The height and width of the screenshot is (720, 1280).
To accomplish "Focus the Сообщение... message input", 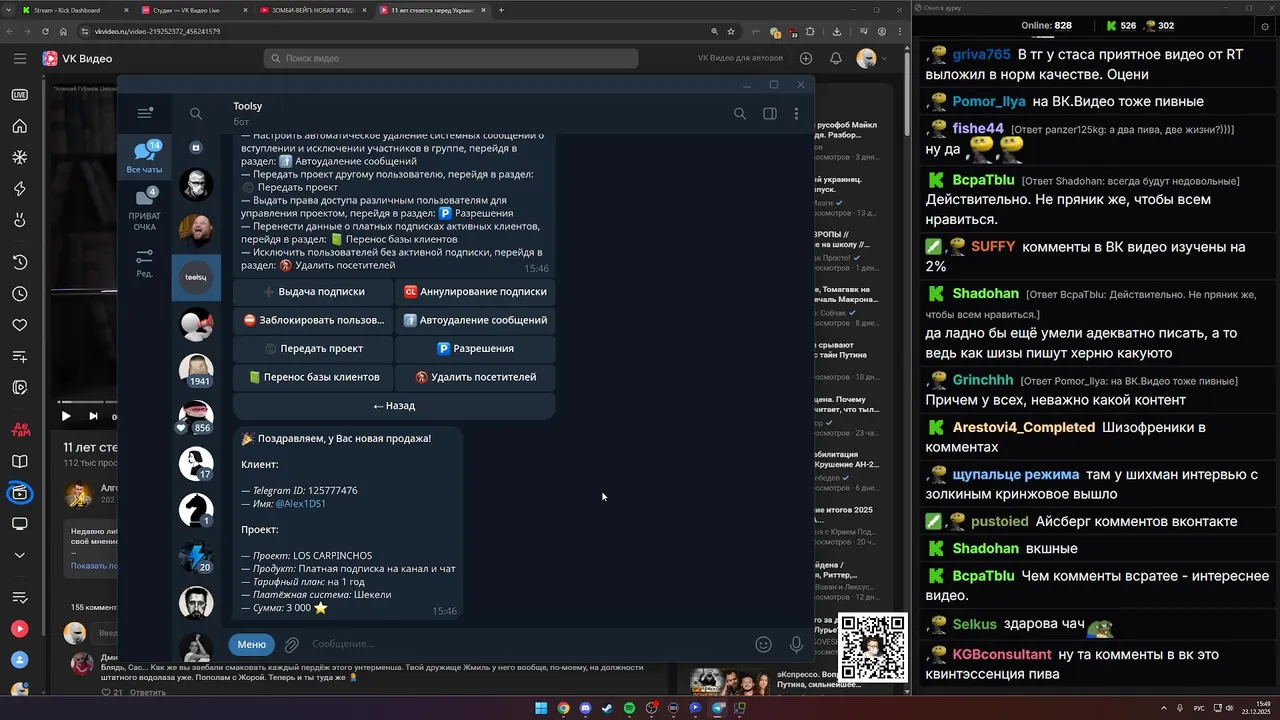I will coord(525,645).
